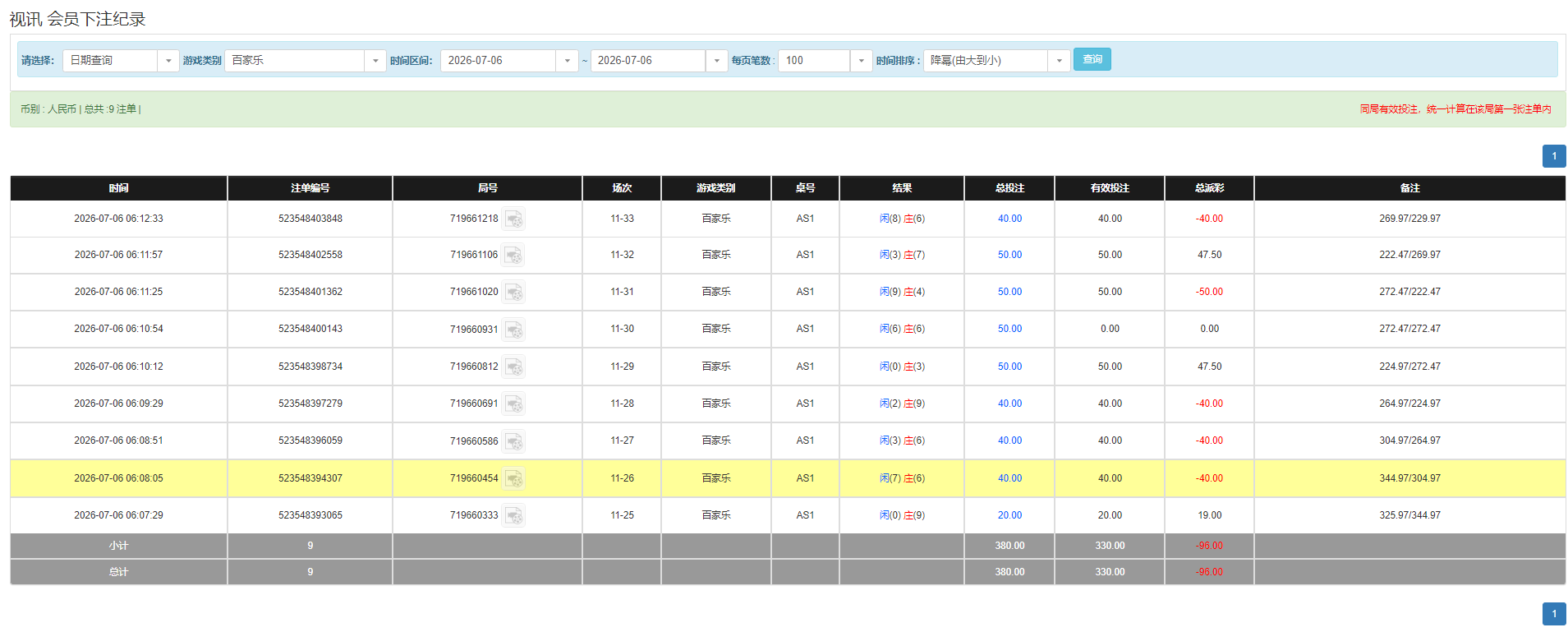The image size is (1568, 632).
Task: Click result 闲(9) 庄(4) in round 11-31
Action: pos(902,292)
